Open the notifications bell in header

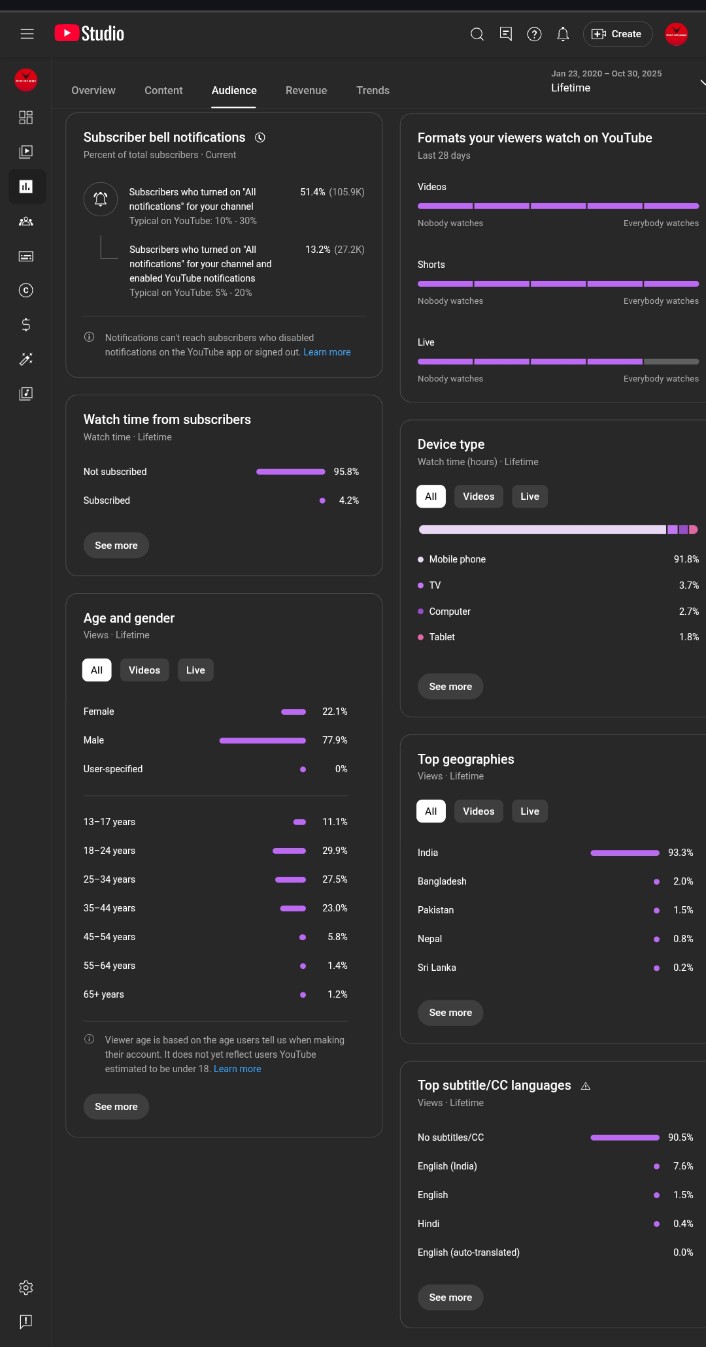pyautogui.click(x=563, y=34)
